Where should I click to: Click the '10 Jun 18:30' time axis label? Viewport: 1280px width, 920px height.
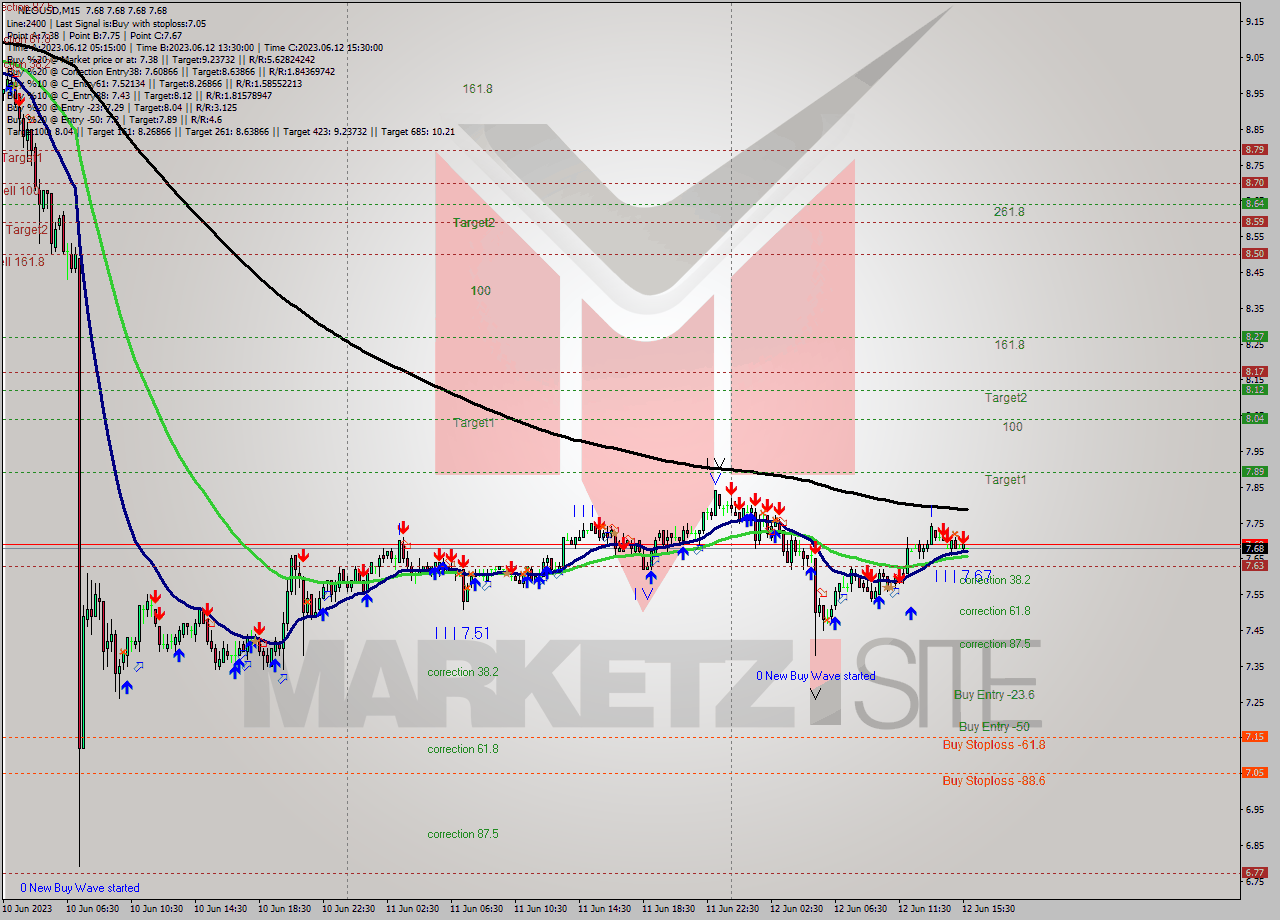pos(284,909)
